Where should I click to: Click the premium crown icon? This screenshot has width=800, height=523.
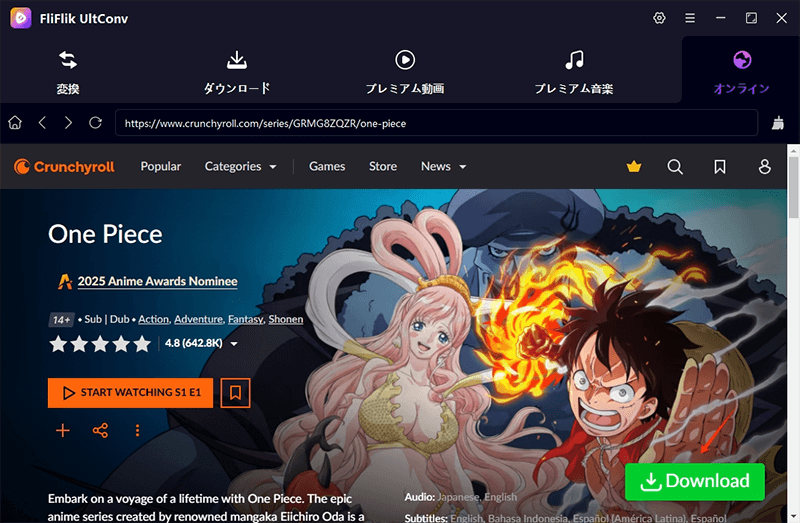pyautogui.click(x=634, y=166)
